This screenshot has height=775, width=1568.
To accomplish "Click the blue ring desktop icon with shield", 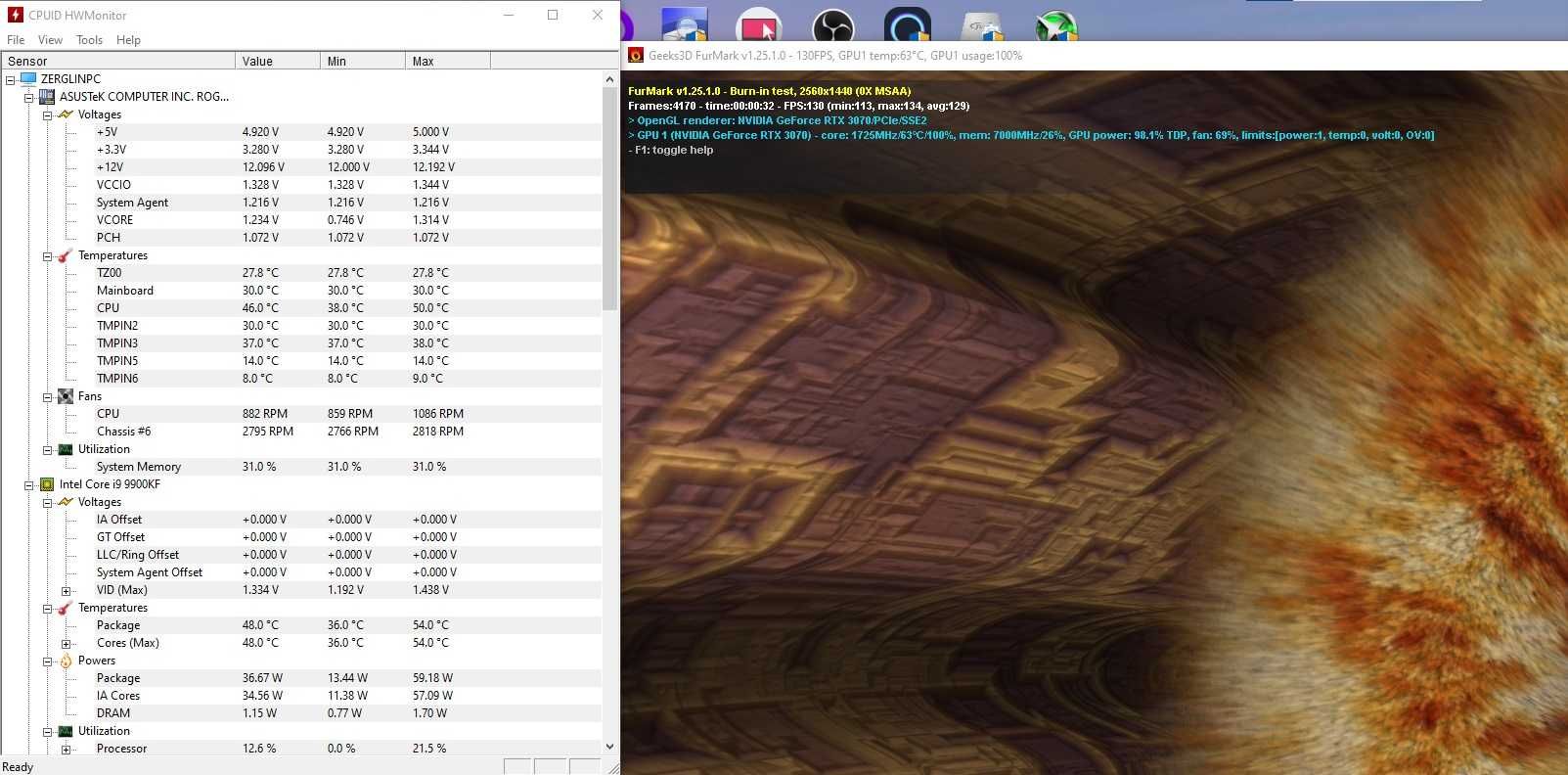I will coord(906,24).
